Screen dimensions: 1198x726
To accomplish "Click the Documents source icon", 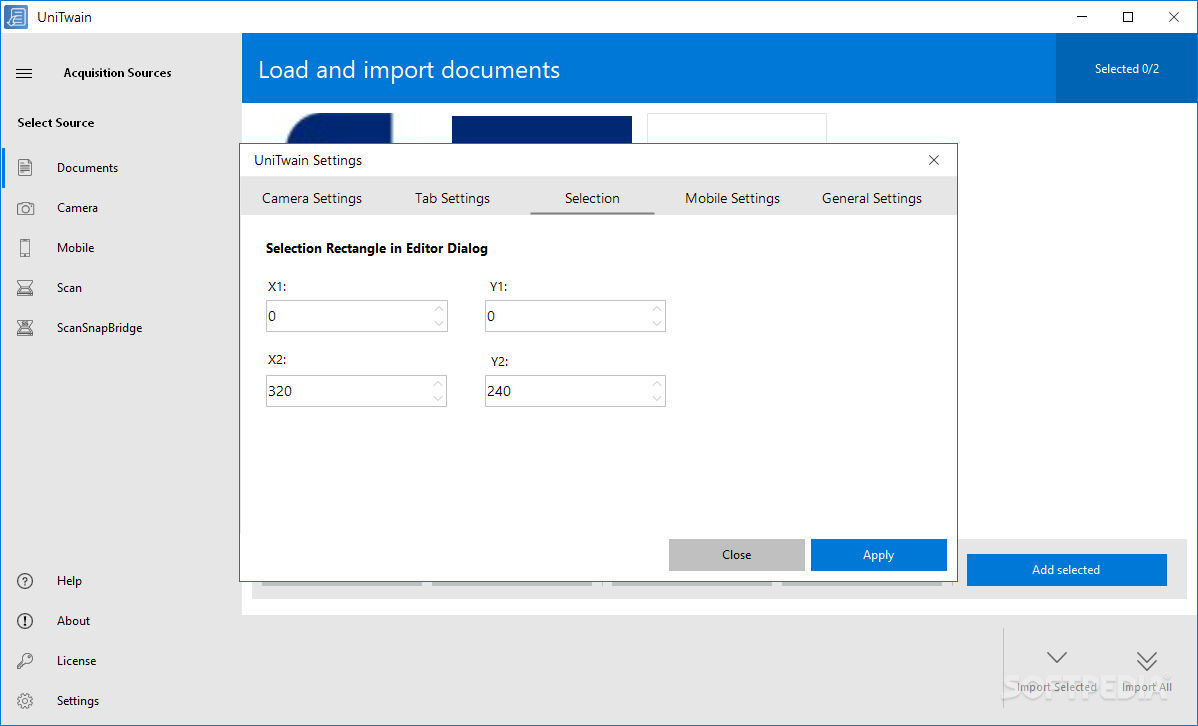I will click(25, 167).
